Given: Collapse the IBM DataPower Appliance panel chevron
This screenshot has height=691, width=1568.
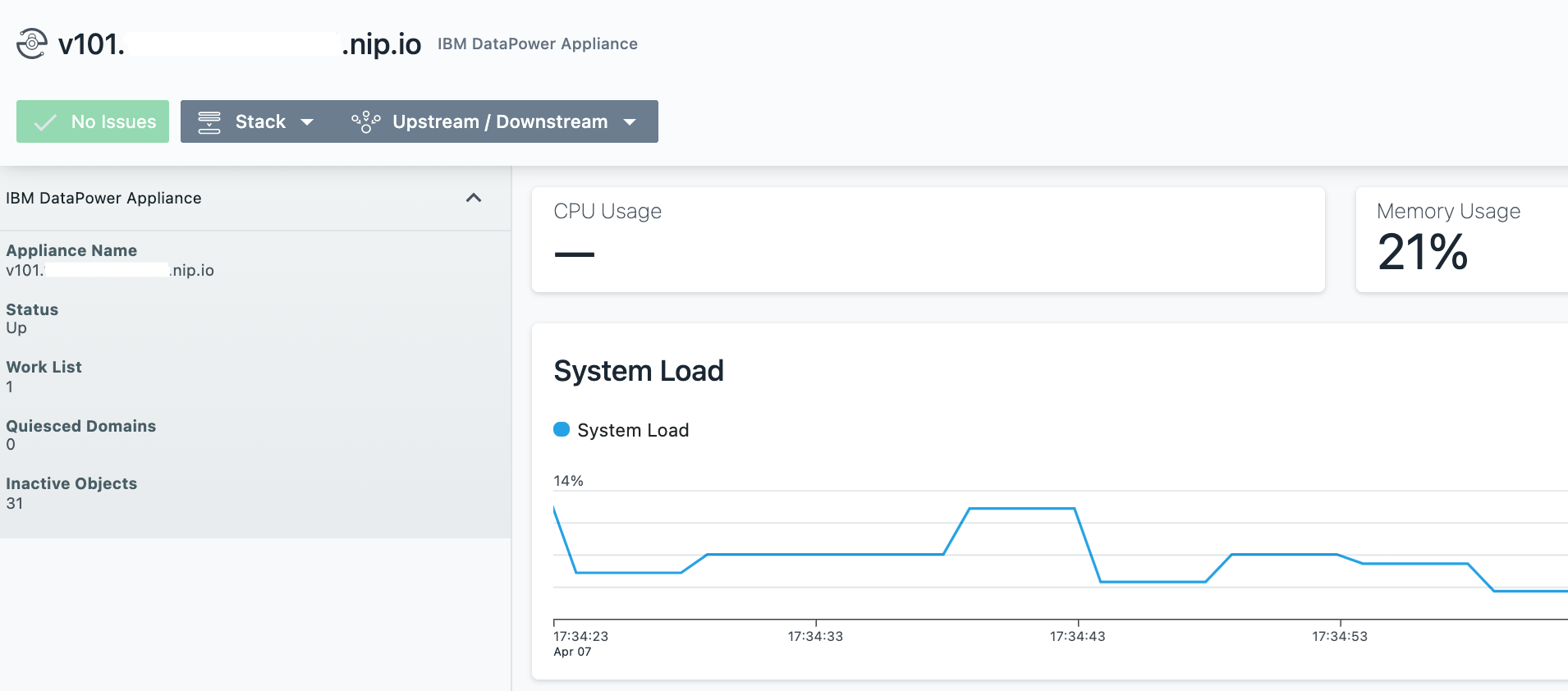Looking at the screenshot, I should point(474,198).
